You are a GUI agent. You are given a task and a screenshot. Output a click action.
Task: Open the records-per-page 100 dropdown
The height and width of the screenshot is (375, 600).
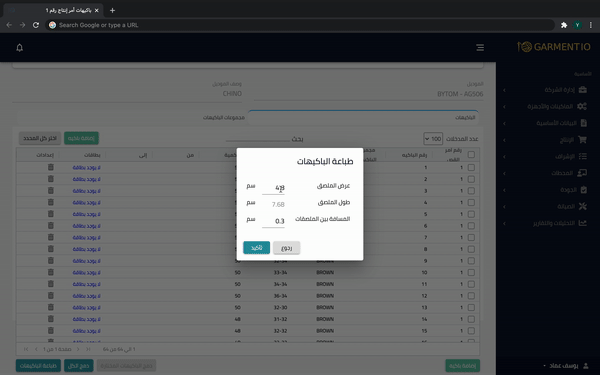433,139
